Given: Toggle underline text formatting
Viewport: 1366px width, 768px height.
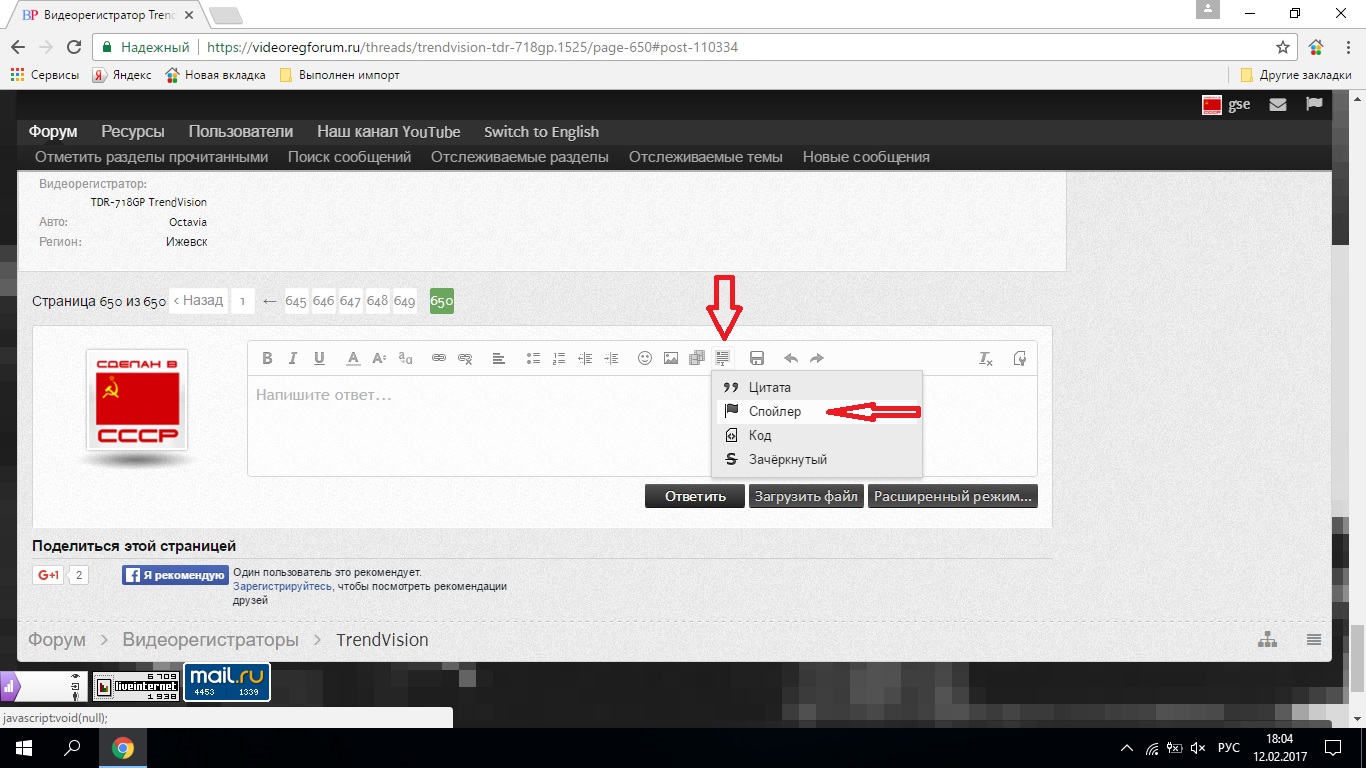Looking at the screenshot, I should coord(319,358).
